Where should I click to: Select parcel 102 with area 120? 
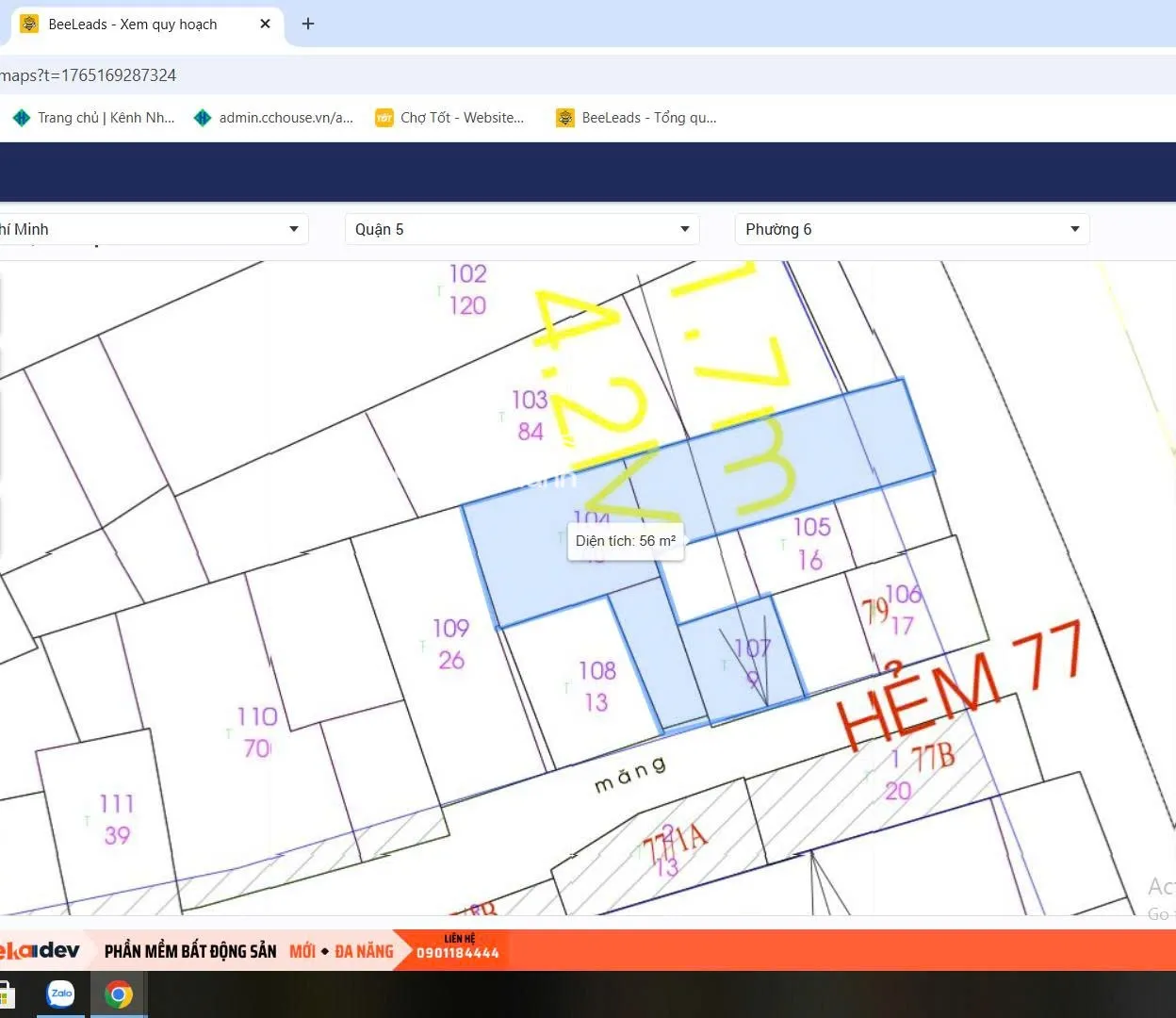click(467, 289)
